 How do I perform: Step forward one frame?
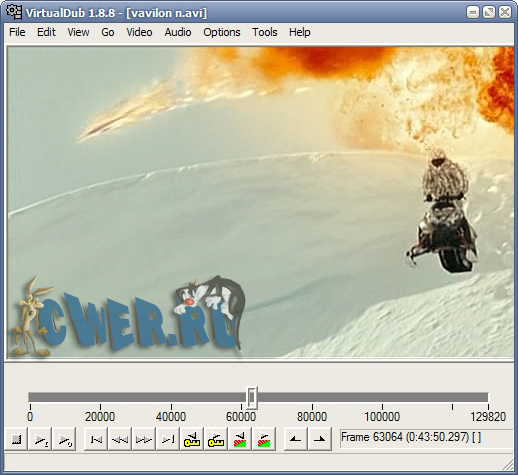pos(144,439)
